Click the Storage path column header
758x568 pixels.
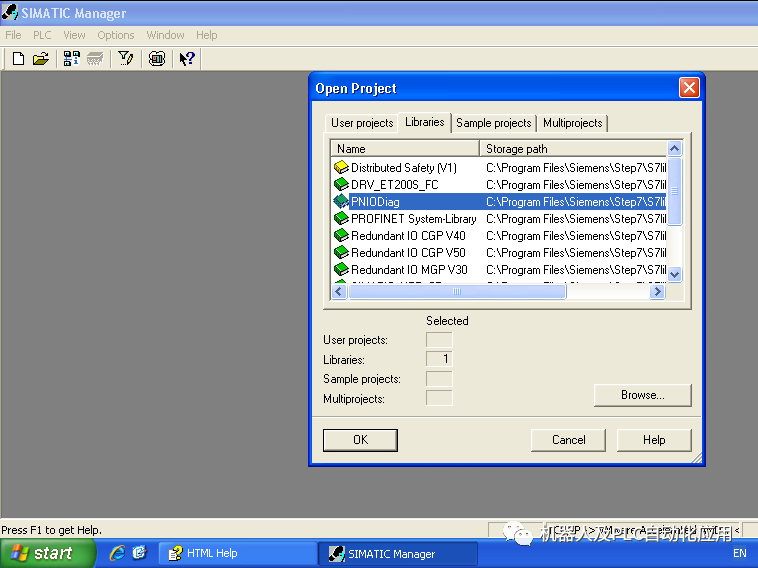[573, 148]
